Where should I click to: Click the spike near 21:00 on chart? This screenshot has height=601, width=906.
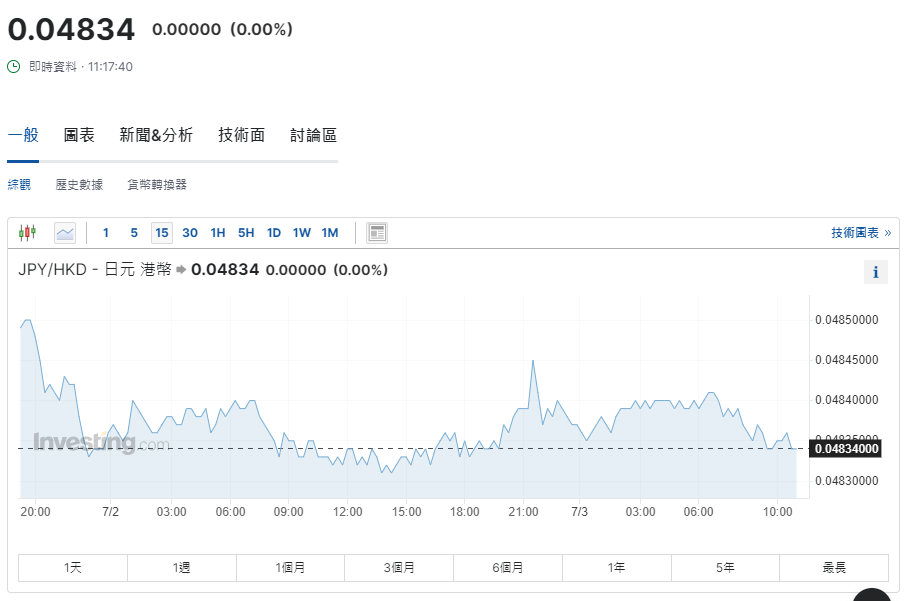click(533, 361)
